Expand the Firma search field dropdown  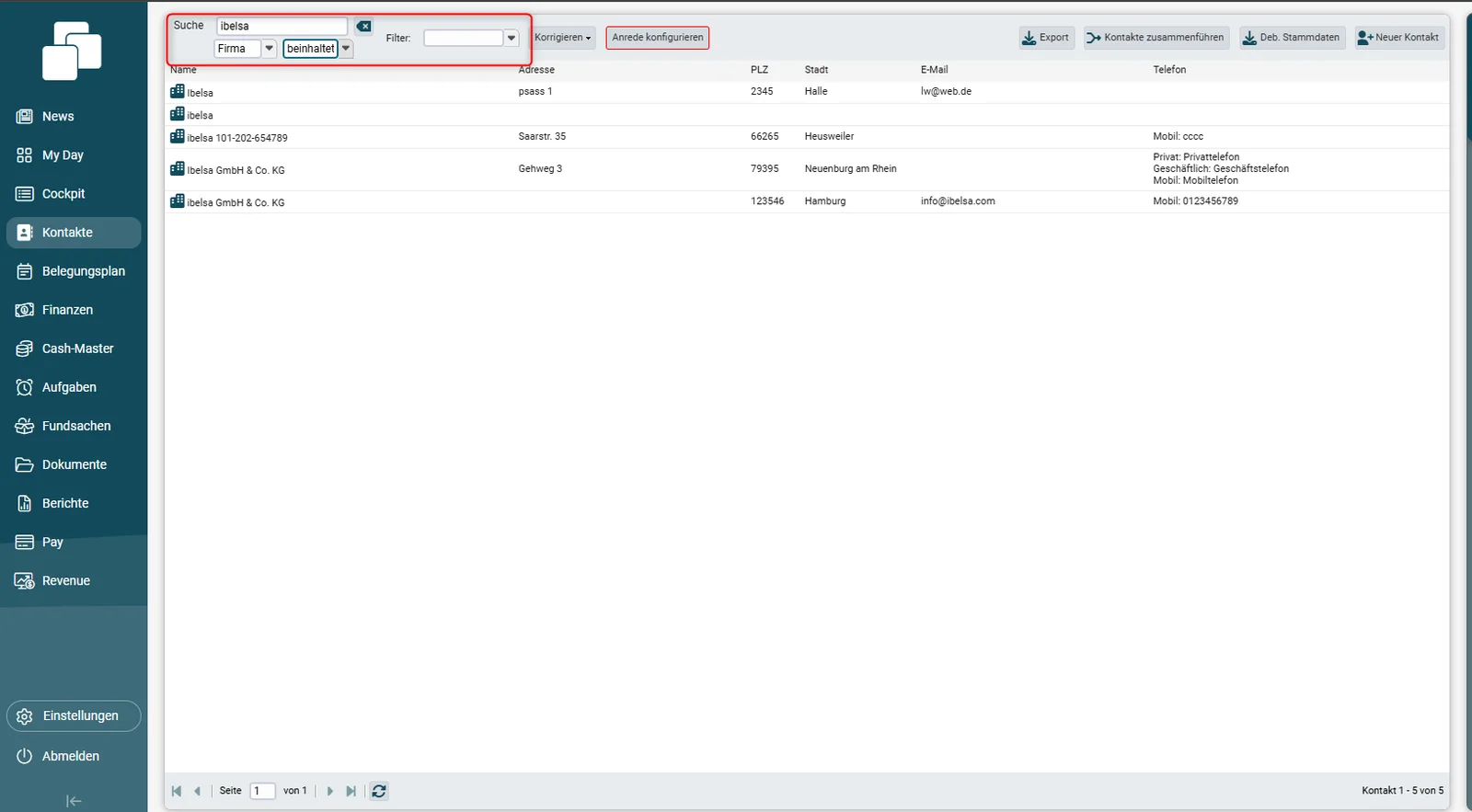pos(270,49)
